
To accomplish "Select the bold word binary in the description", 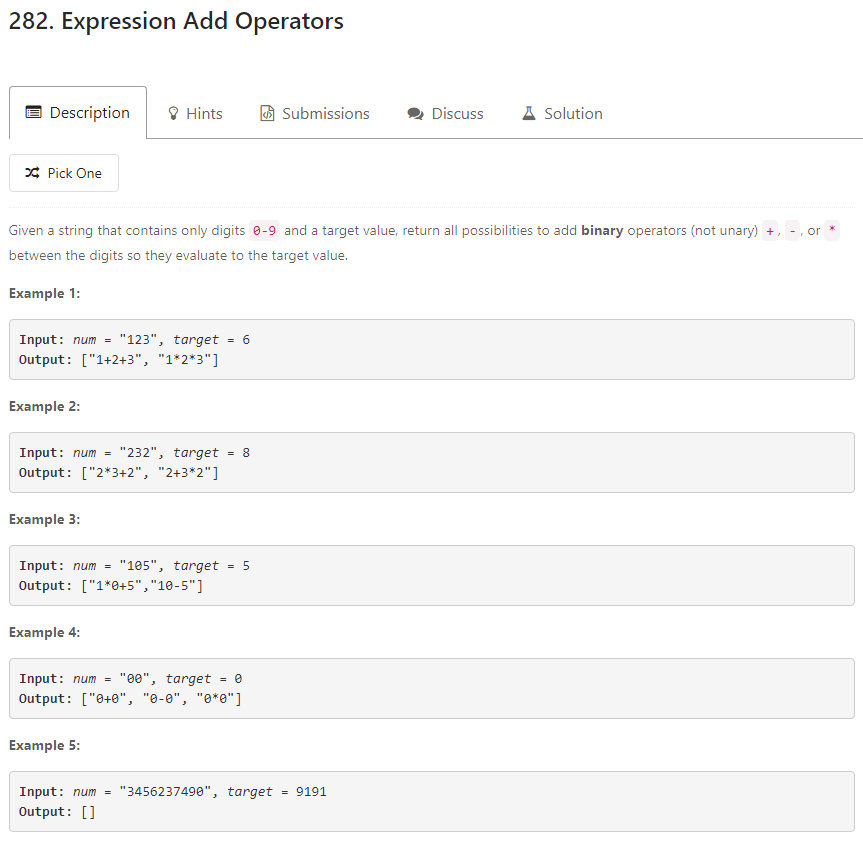I will 601,230.
